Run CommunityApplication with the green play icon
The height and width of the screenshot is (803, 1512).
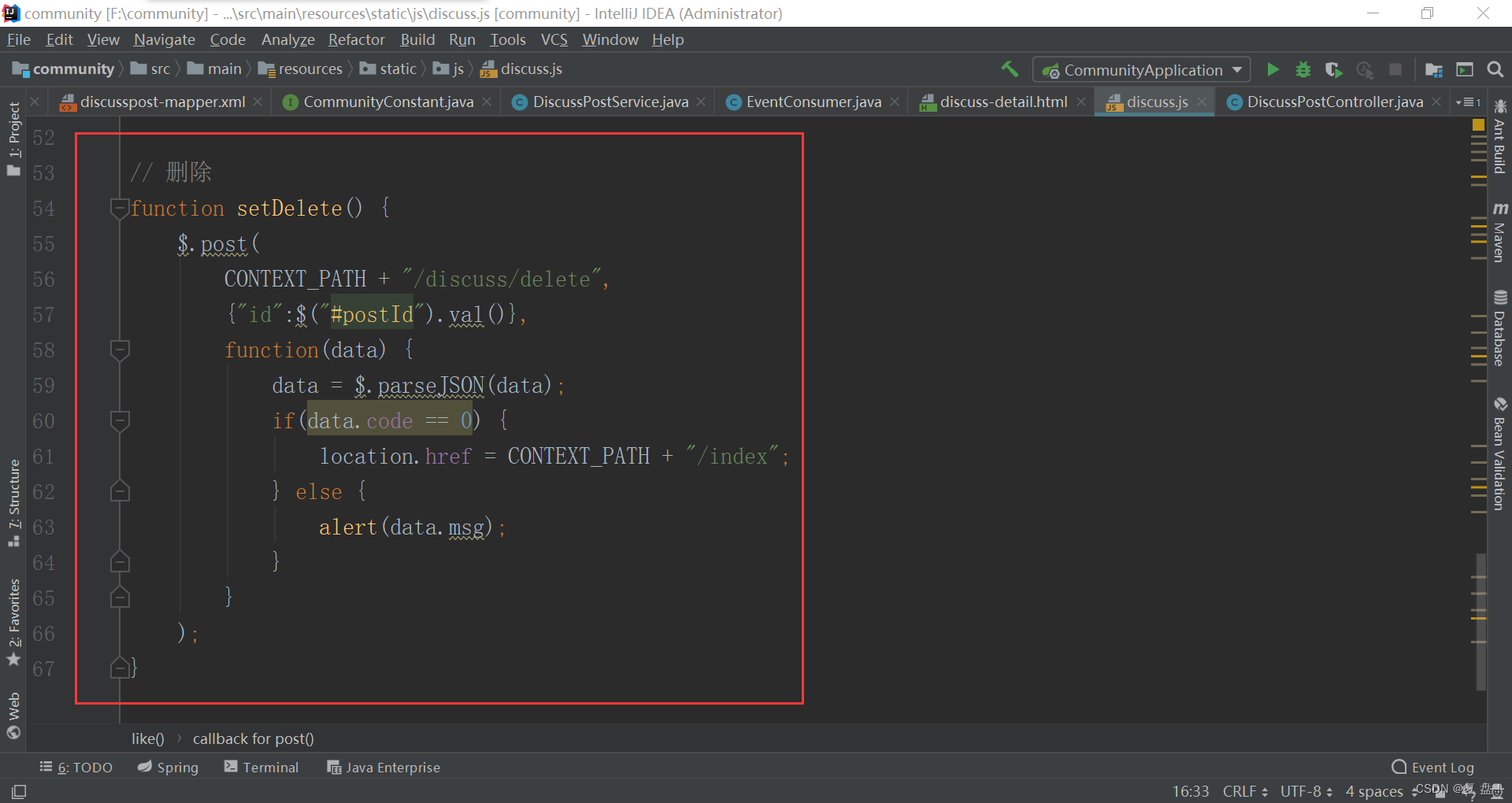tap(1273, 69)
